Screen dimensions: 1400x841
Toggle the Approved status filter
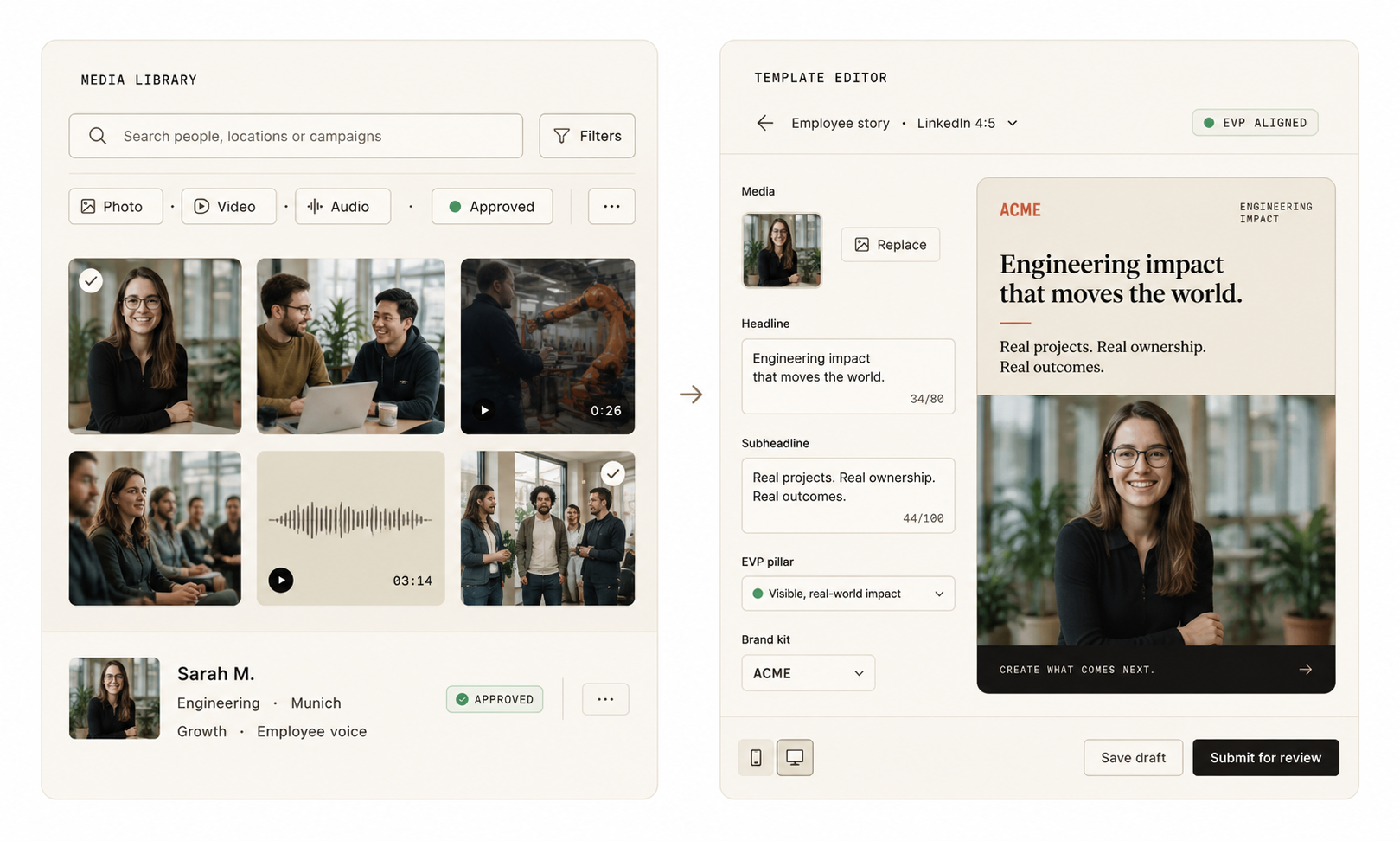click(x=492, y=206)
